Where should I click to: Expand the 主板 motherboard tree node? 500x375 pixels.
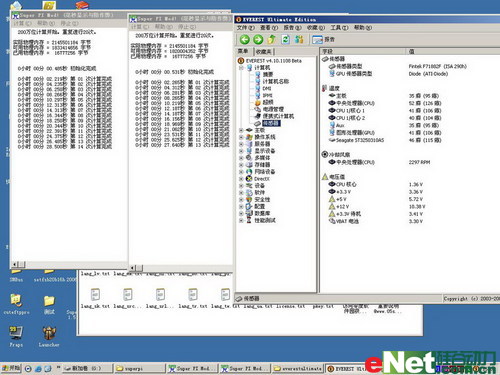click(x=241, y=130)
